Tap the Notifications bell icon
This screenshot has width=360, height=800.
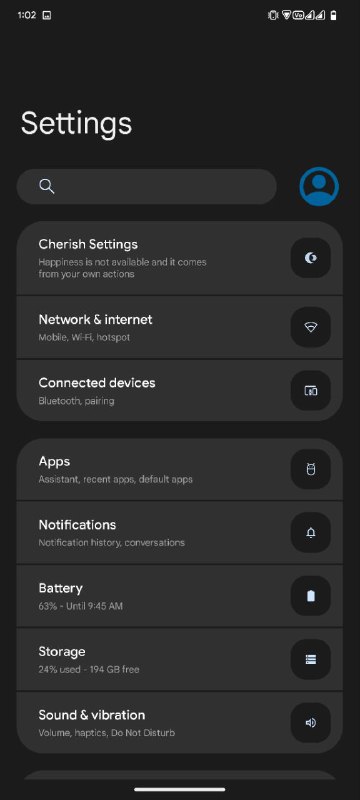(x=311, y=533)
